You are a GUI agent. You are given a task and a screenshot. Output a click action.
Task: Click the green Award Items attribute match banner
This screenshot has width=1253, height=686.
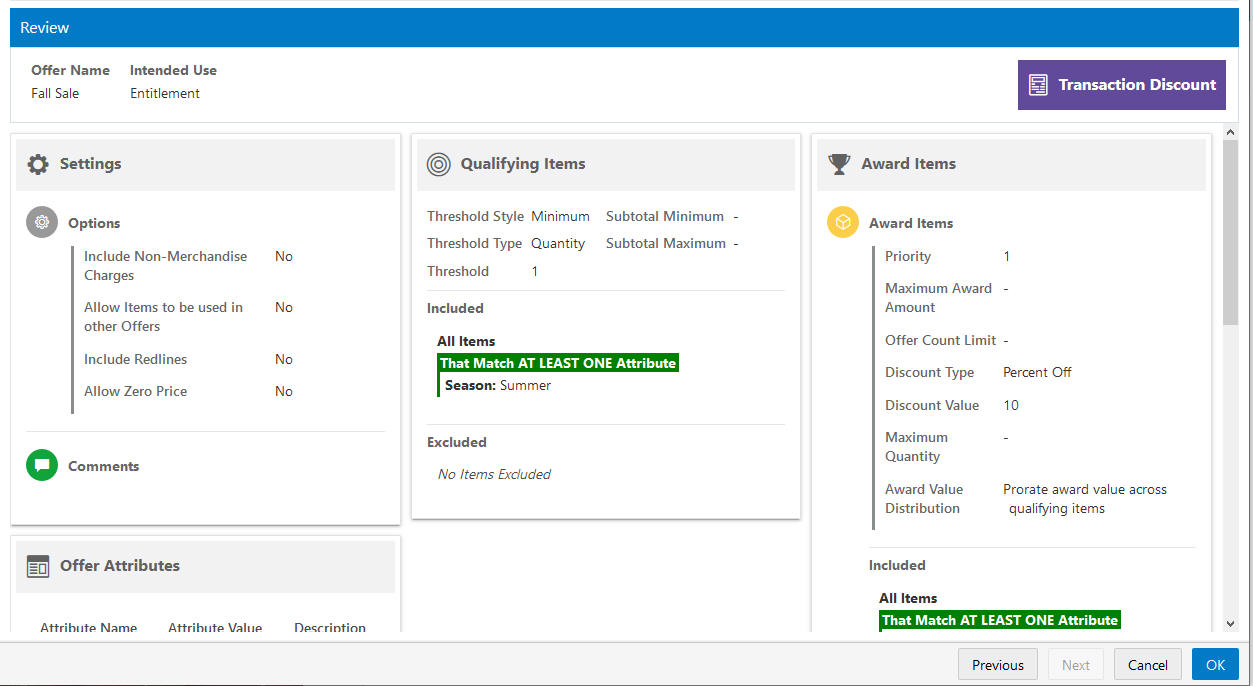tap(1000, 620)
